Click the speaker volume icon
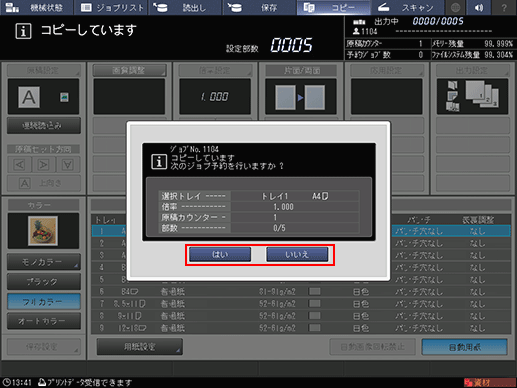 479,7
